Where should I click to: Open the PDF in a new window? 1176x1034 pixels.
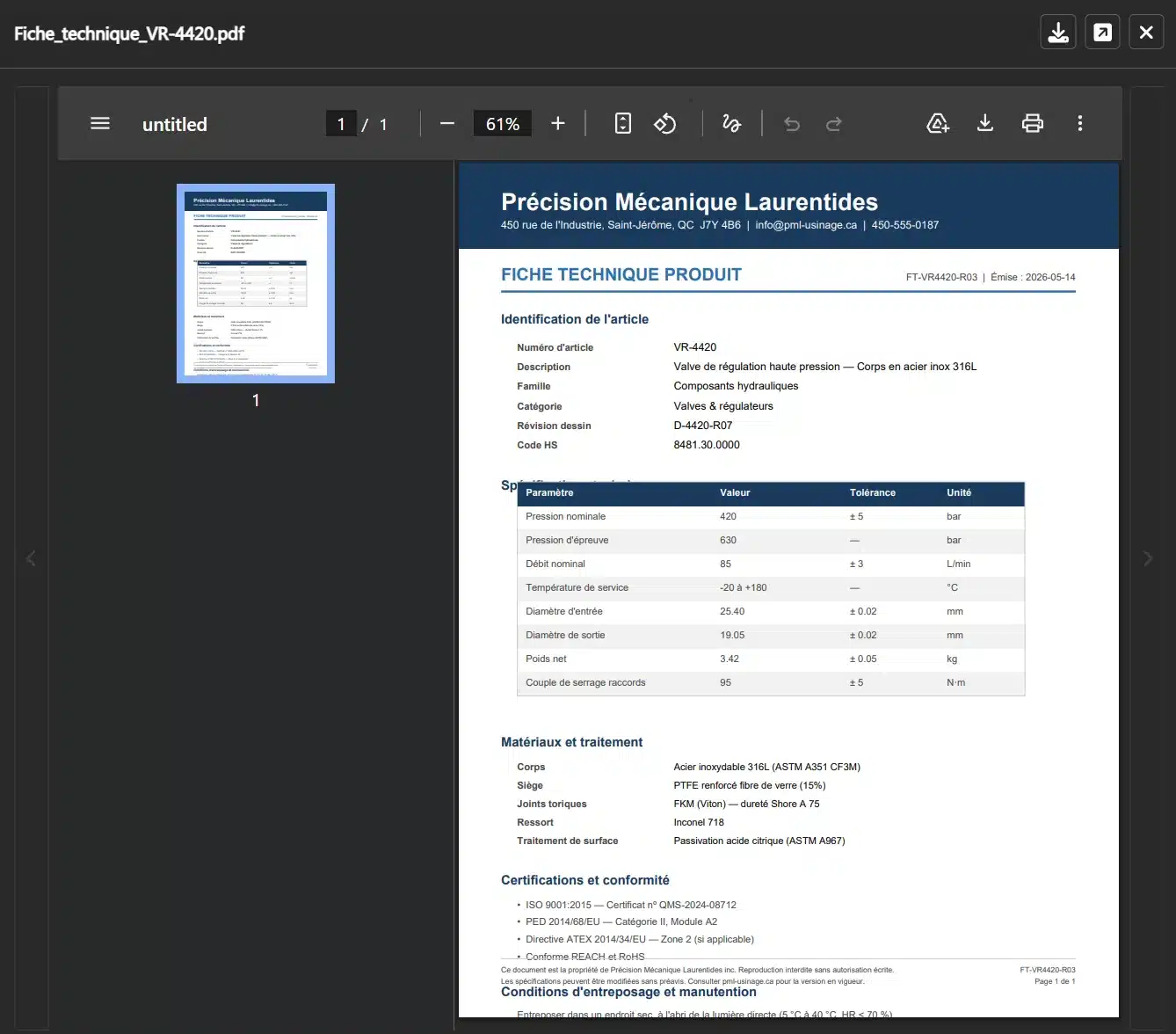click(x=1102, y=33)
